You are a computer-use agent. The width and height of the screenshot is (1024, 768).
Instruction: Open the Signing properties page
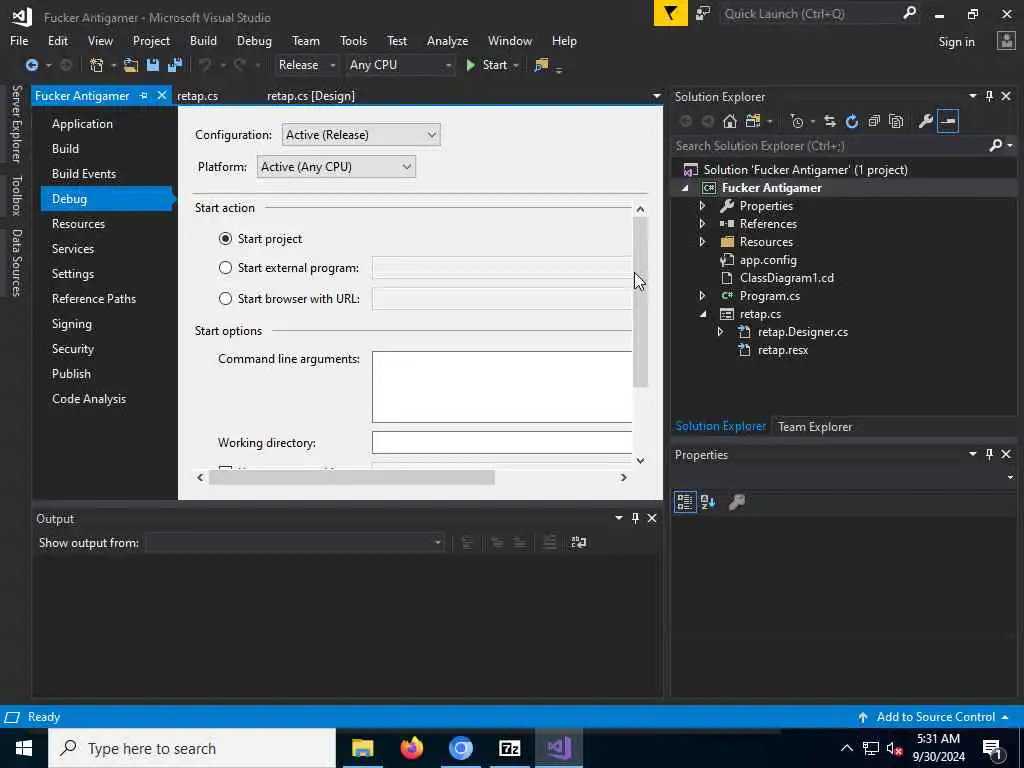coord(72,324)
